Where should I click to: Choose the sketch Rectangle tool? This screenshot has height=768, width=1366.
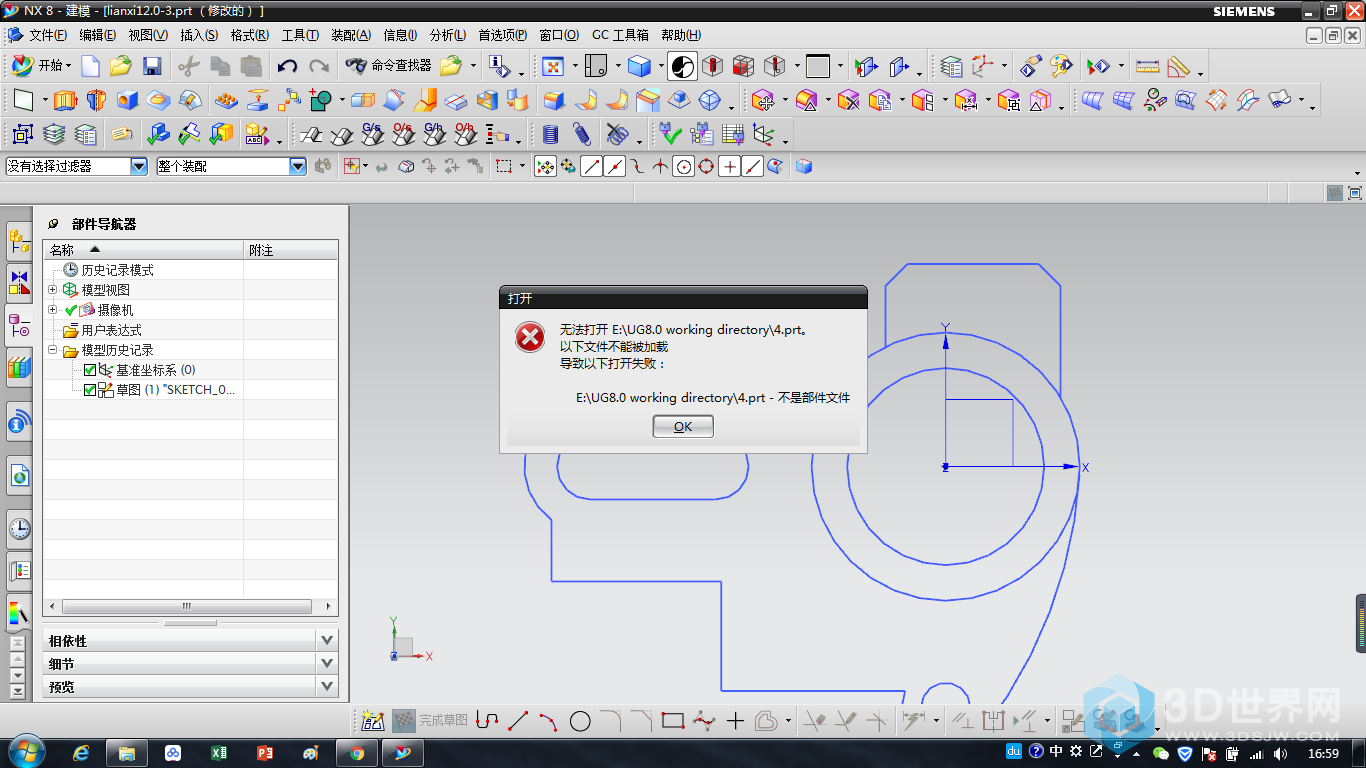tap(673, 720)
